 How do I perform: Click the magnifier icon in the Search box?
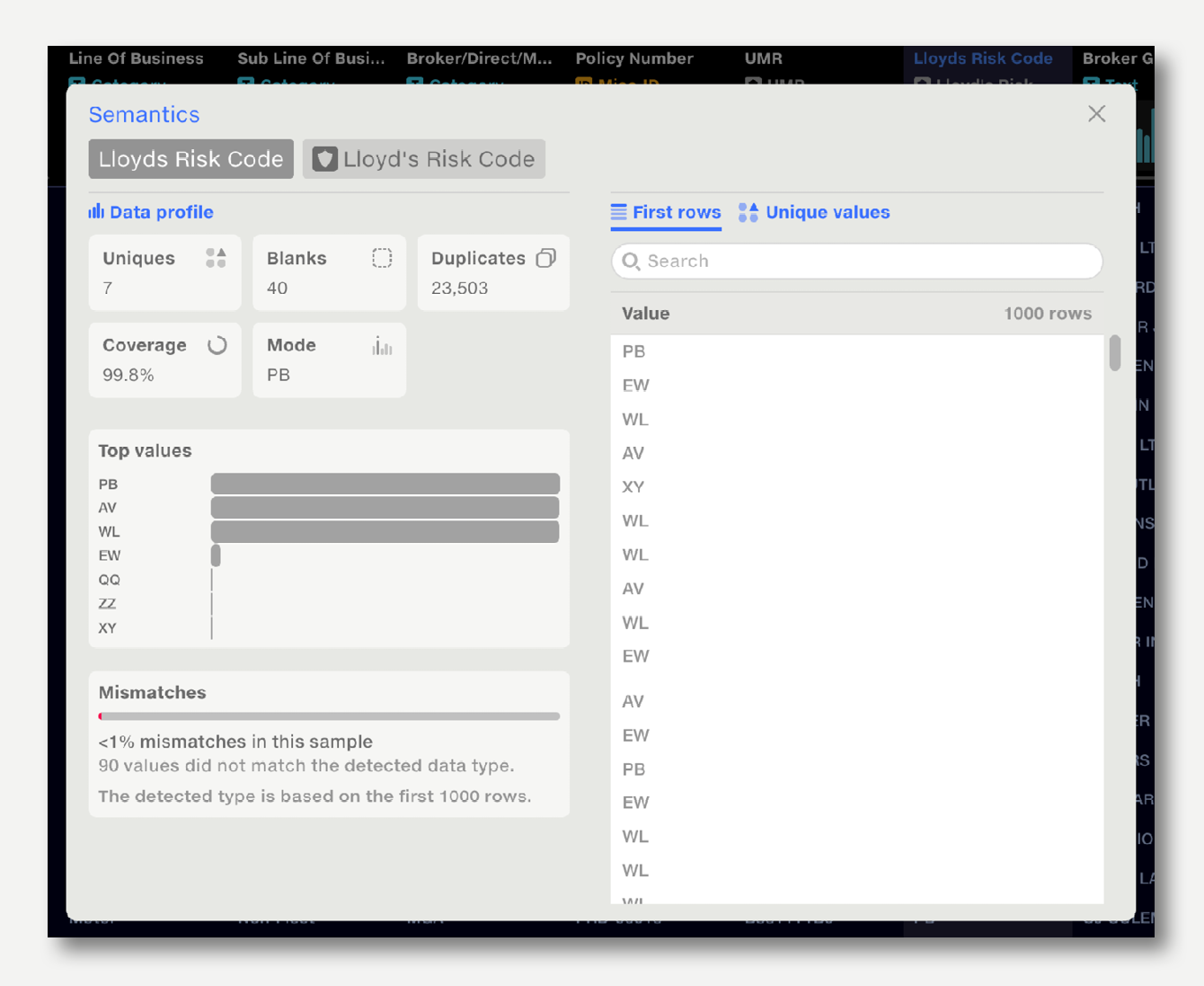pos(631,261)
